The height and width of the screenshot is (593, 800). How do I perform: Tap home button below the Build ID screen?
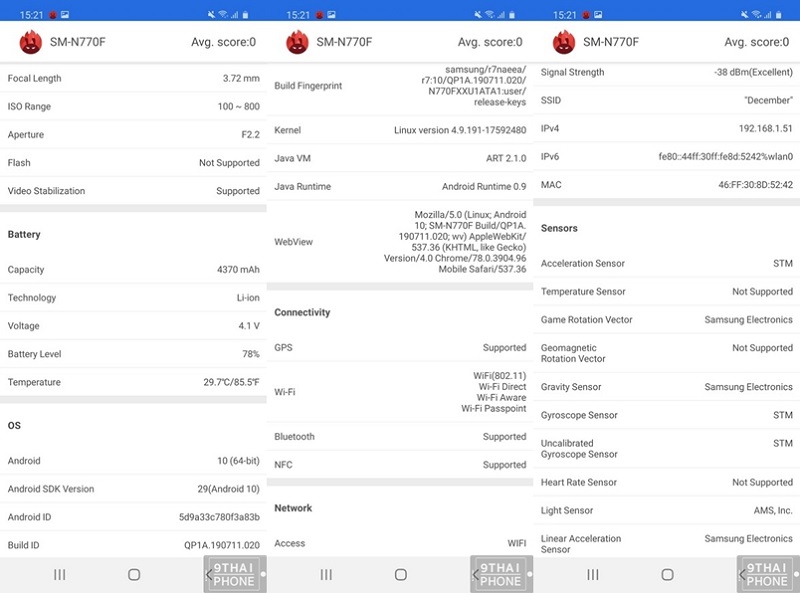134,575
